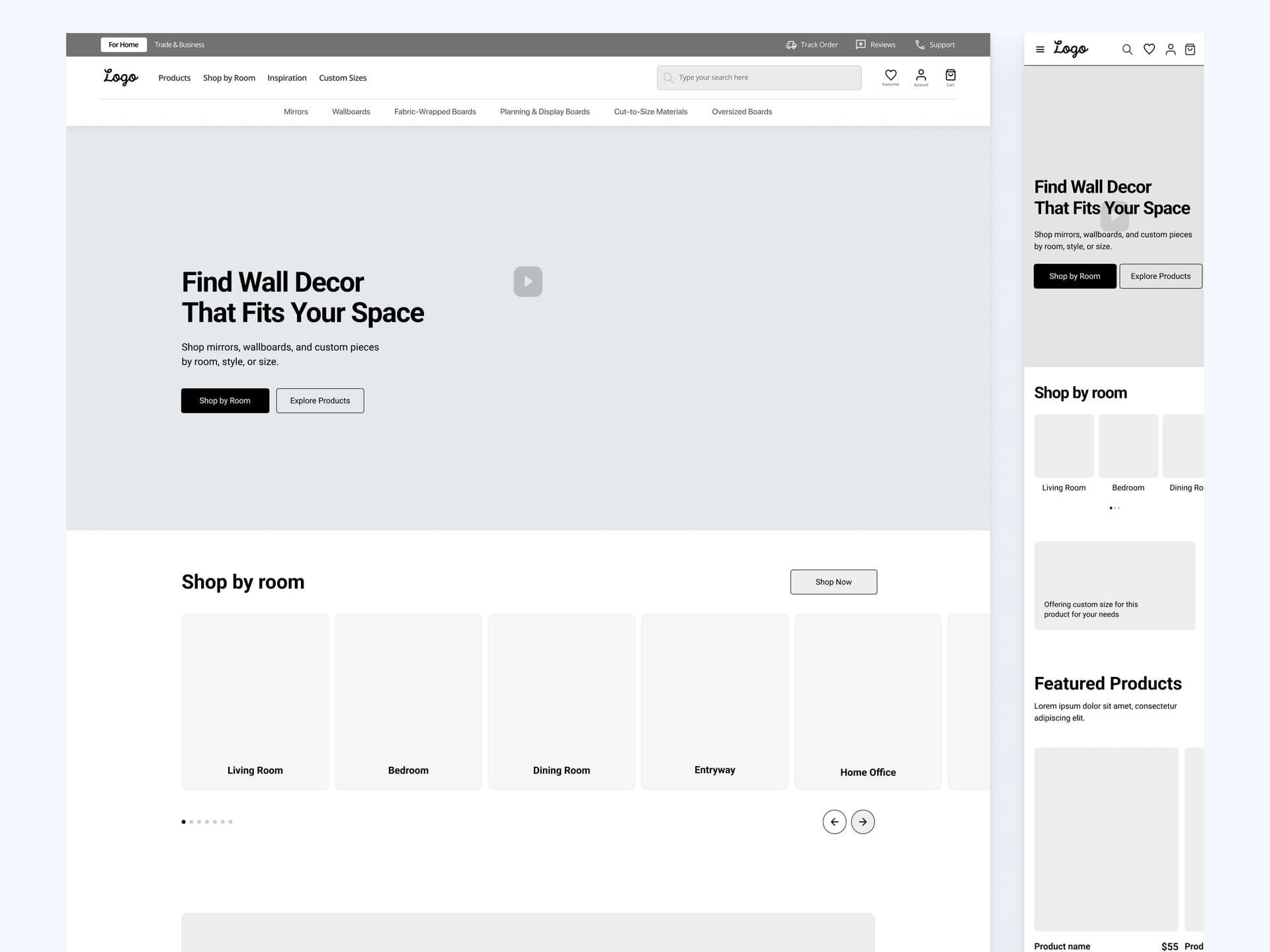Click mobile Explore Products button

1161,276
